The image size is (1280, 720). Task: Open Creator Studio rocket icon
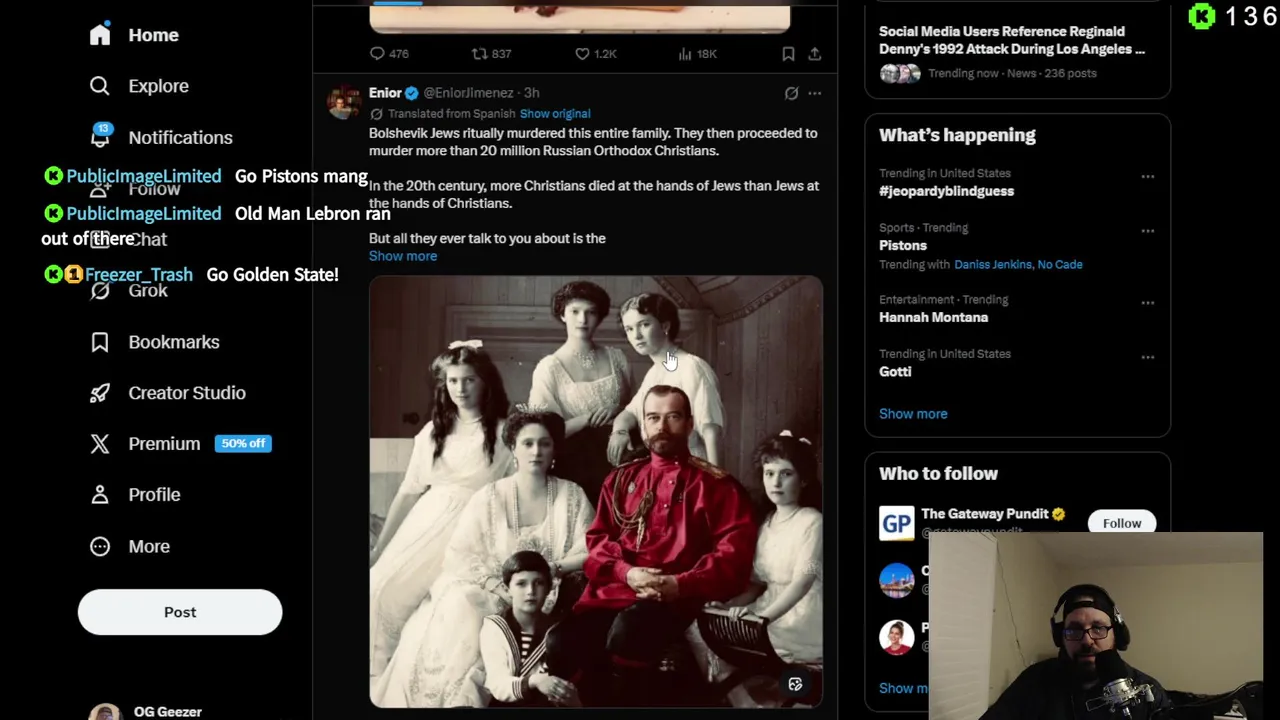pos(100,393)
